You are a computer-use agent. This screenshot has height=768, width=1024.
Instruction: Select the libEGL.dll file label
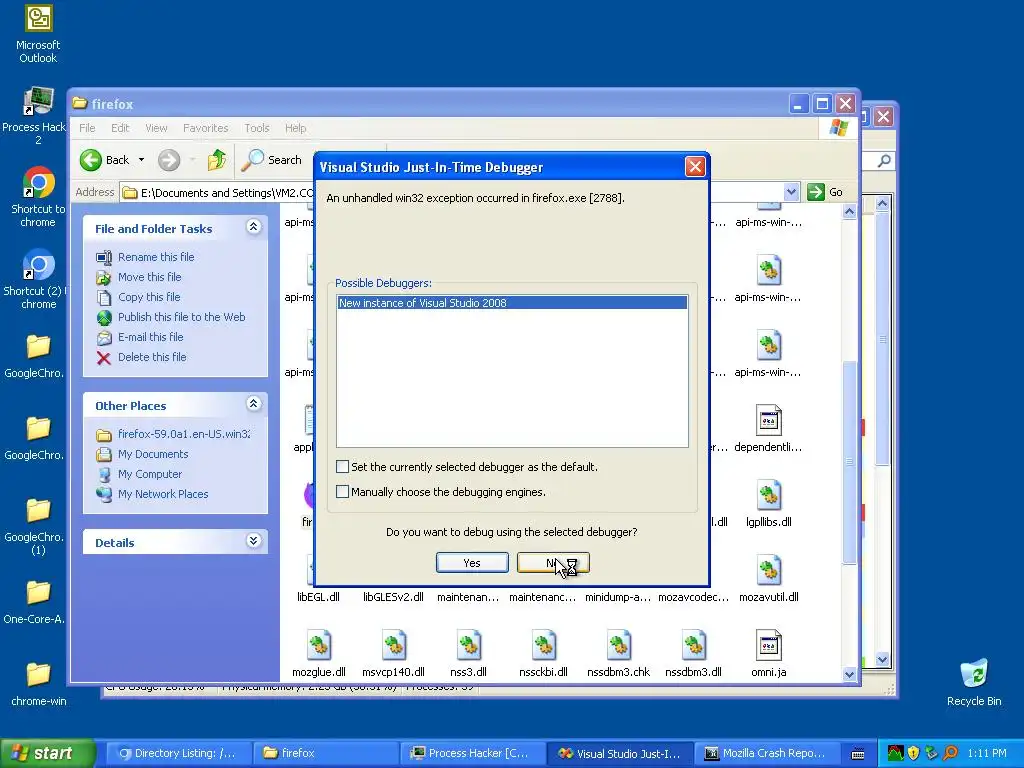(x=319, y=597)
